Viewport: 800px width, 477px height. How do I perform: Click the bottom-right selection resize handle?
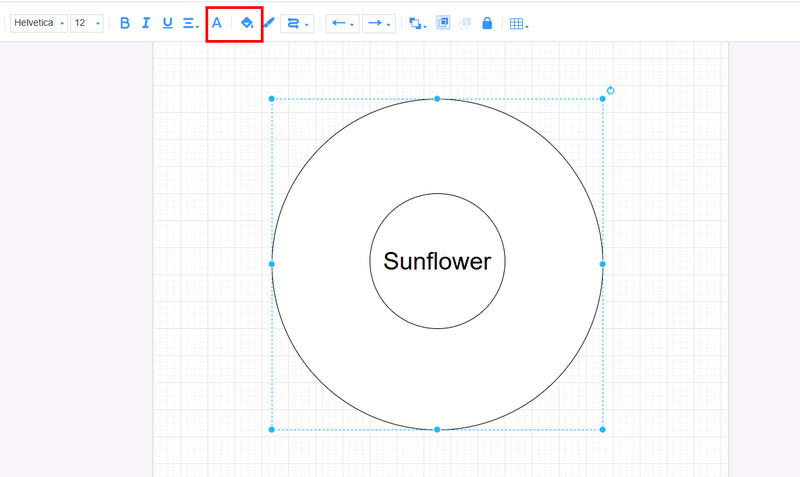(x=602, y=430)
